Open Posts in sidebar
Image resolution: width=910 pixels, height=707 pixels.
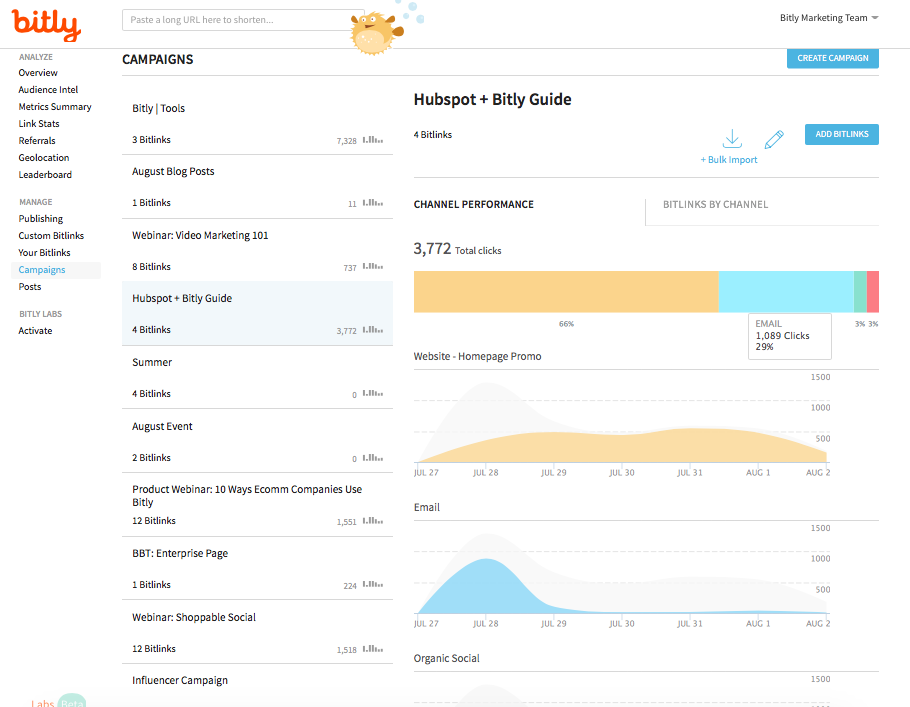(x=30, y=287)
